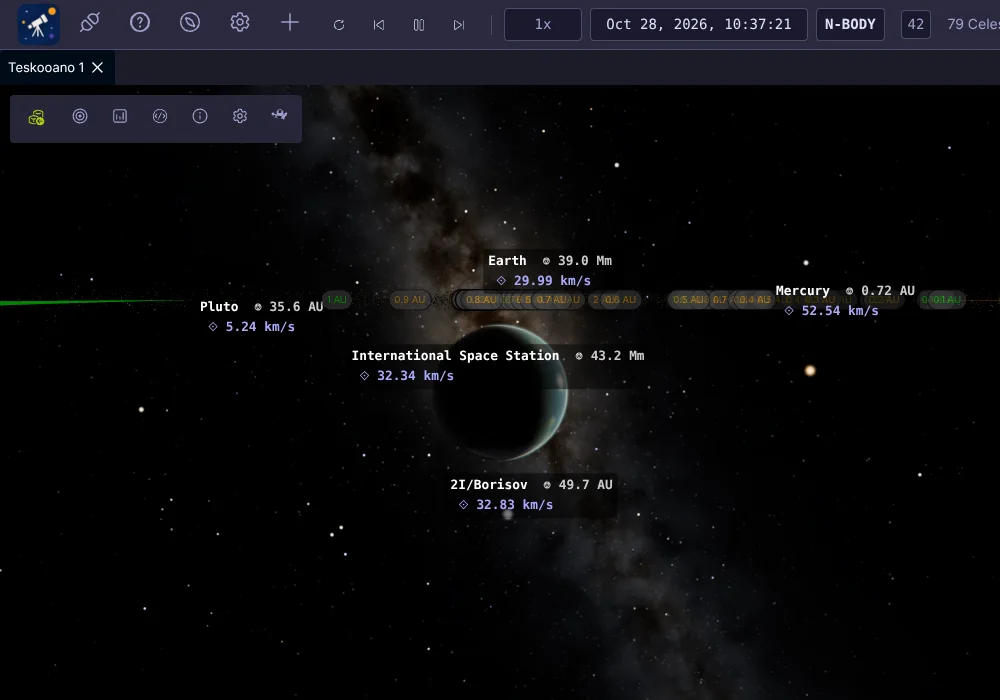Switch to the Teskooano 1 tab
This screenshot has width=1000, height=700.
click(46, 68)
